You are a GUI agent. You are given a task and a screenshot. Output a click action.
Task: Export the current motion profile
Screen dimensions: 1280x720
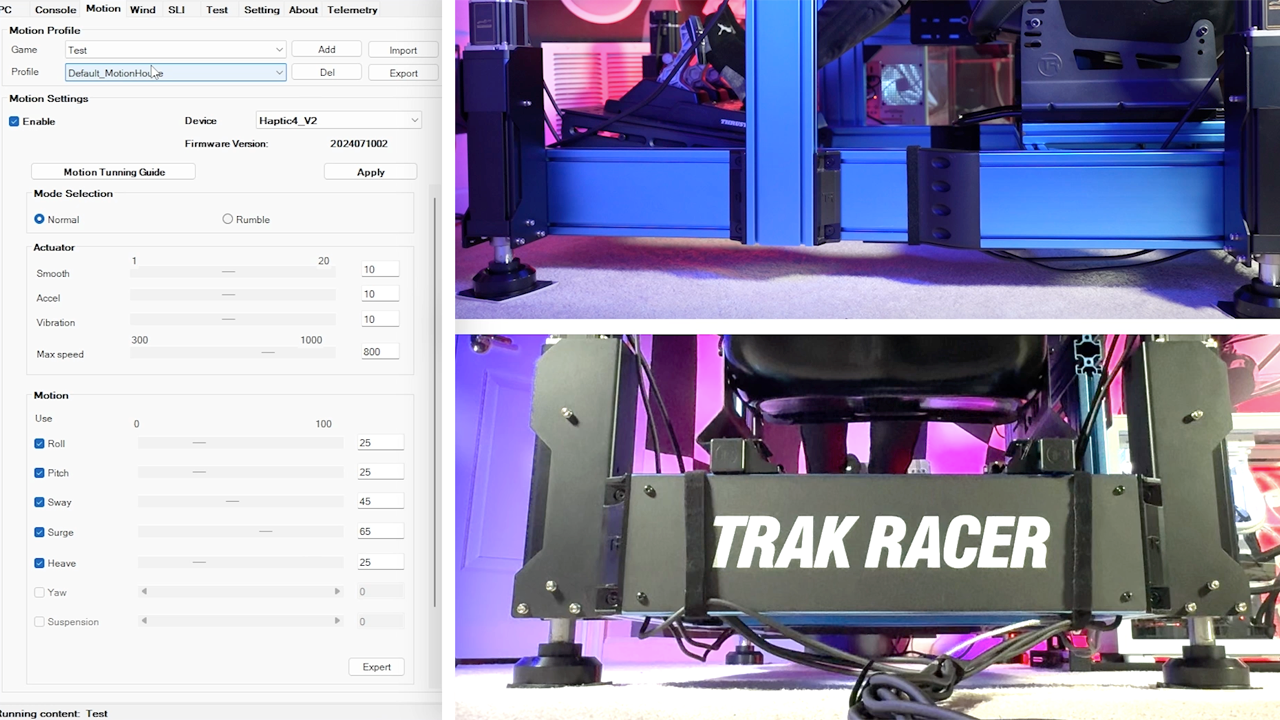tap(403, 72)
